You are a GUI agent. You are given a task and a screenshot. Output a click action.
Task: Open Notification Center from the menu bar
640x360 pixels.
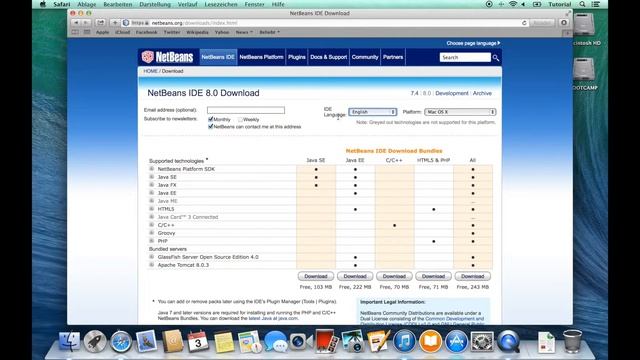pyautogui.click(x=596, y=4)
